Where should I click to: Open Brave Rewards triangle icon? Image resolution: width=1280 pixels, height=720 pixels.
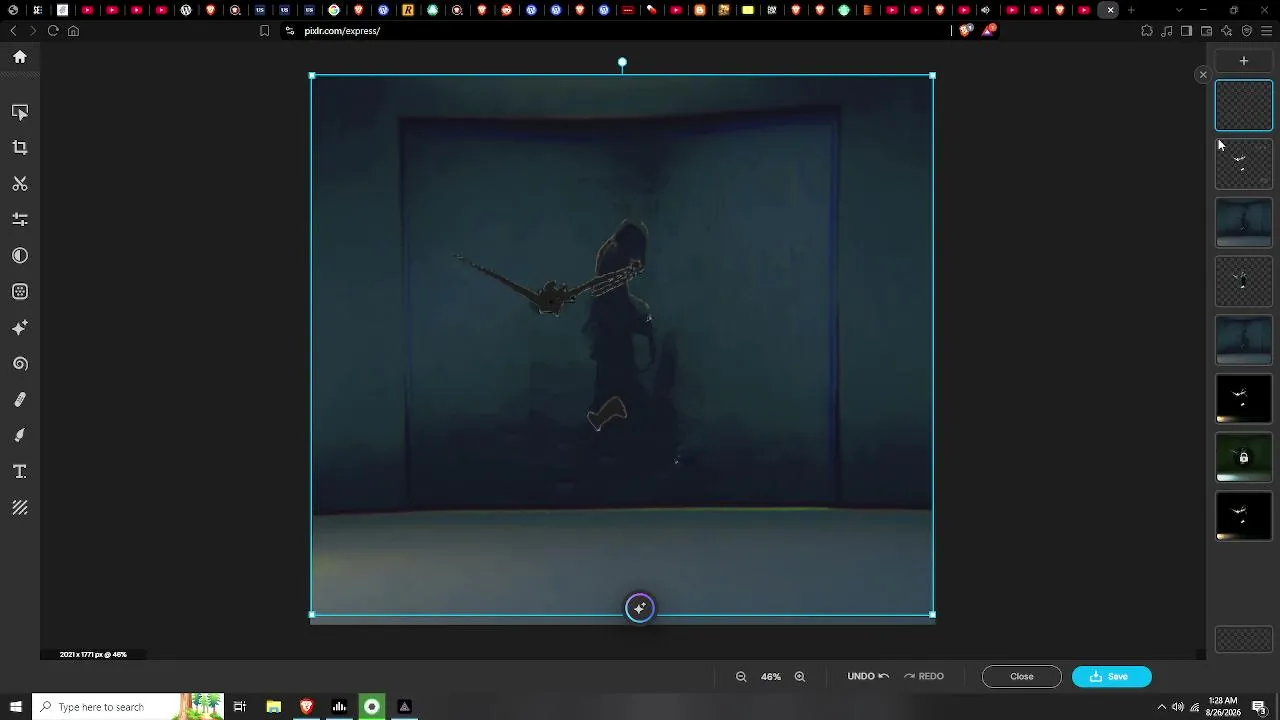(988, 31)
